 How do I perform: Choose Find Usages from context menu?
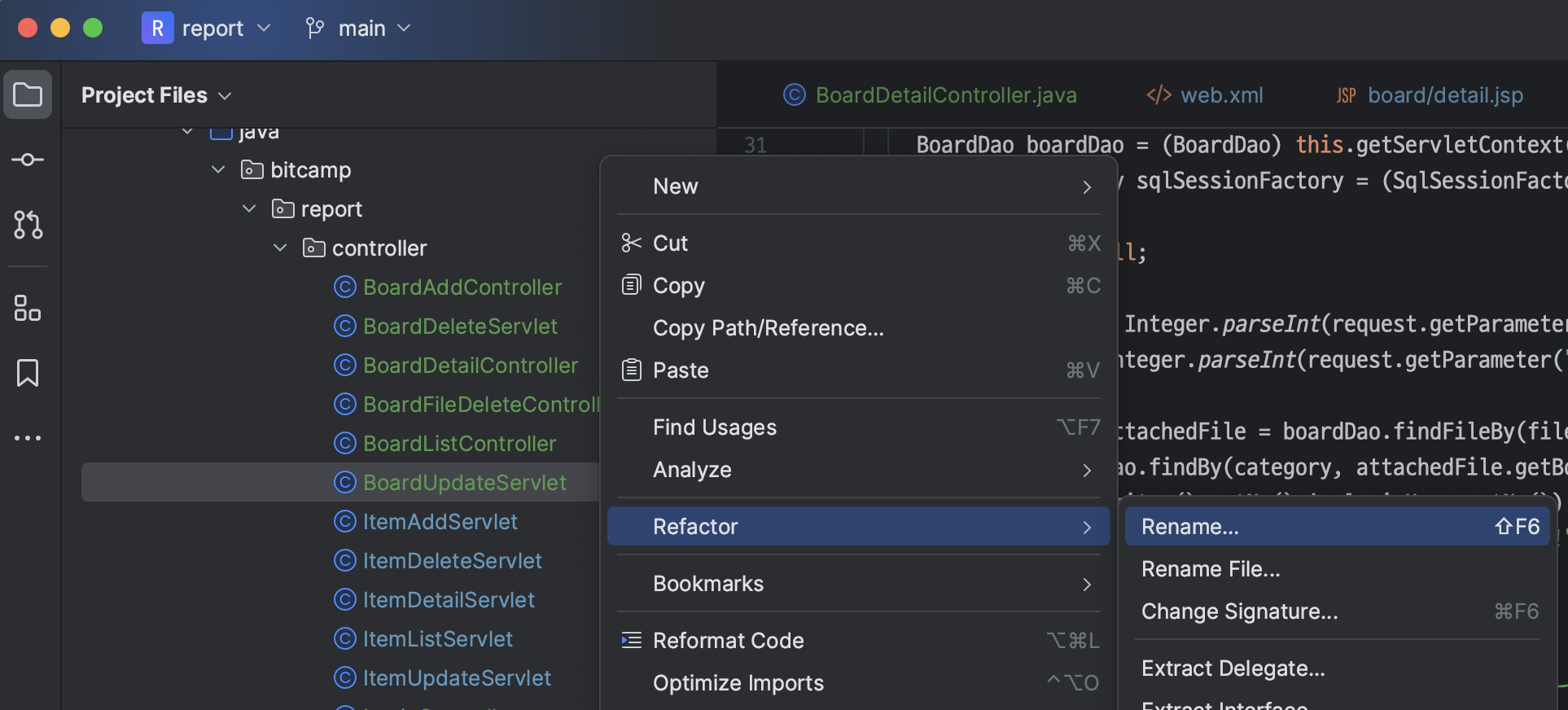[714, 427]
